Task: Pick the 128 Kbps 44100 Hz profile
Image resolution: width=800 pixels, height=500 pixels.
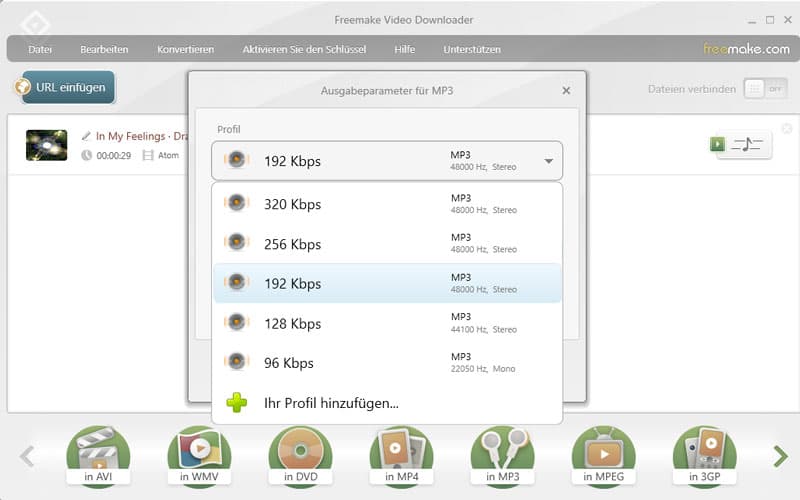Action: tap(387, 323)
